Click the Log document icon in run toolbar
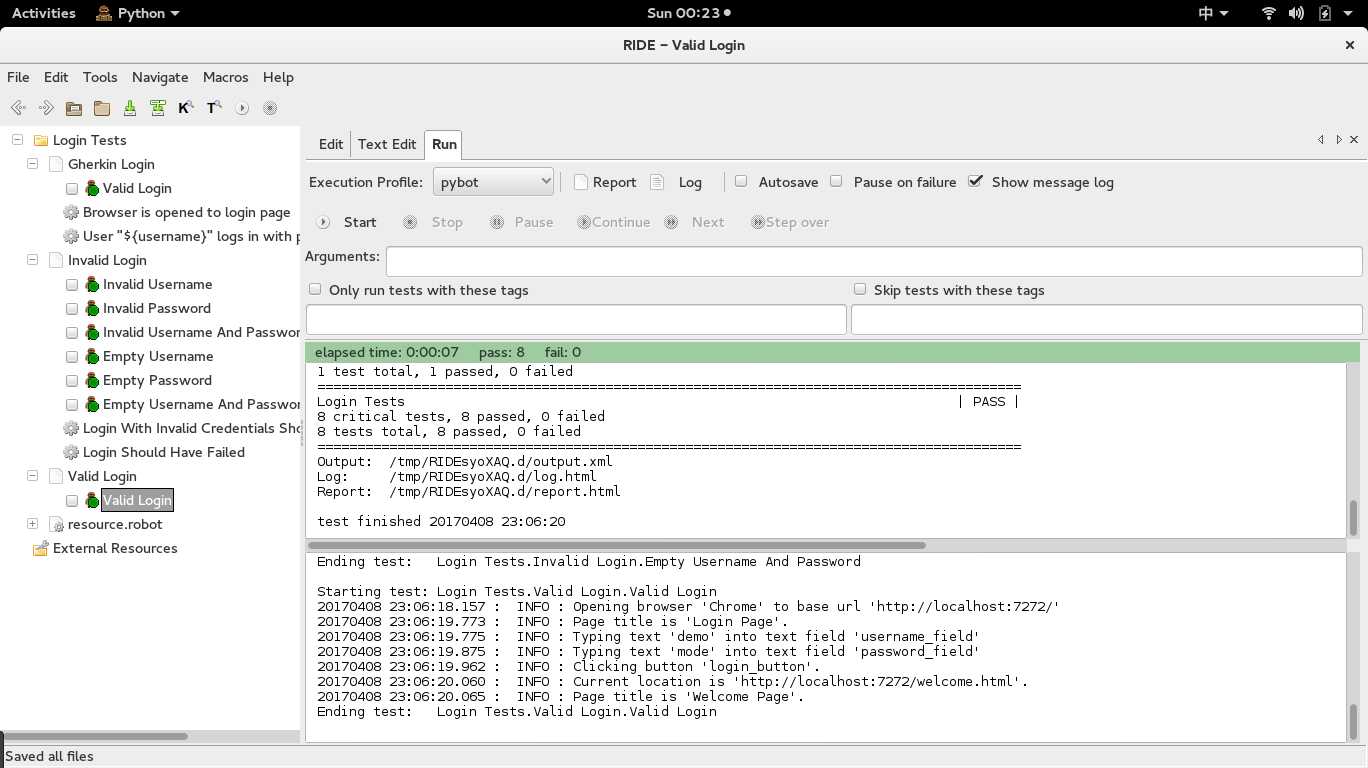1368x768 pixels. 657,182
